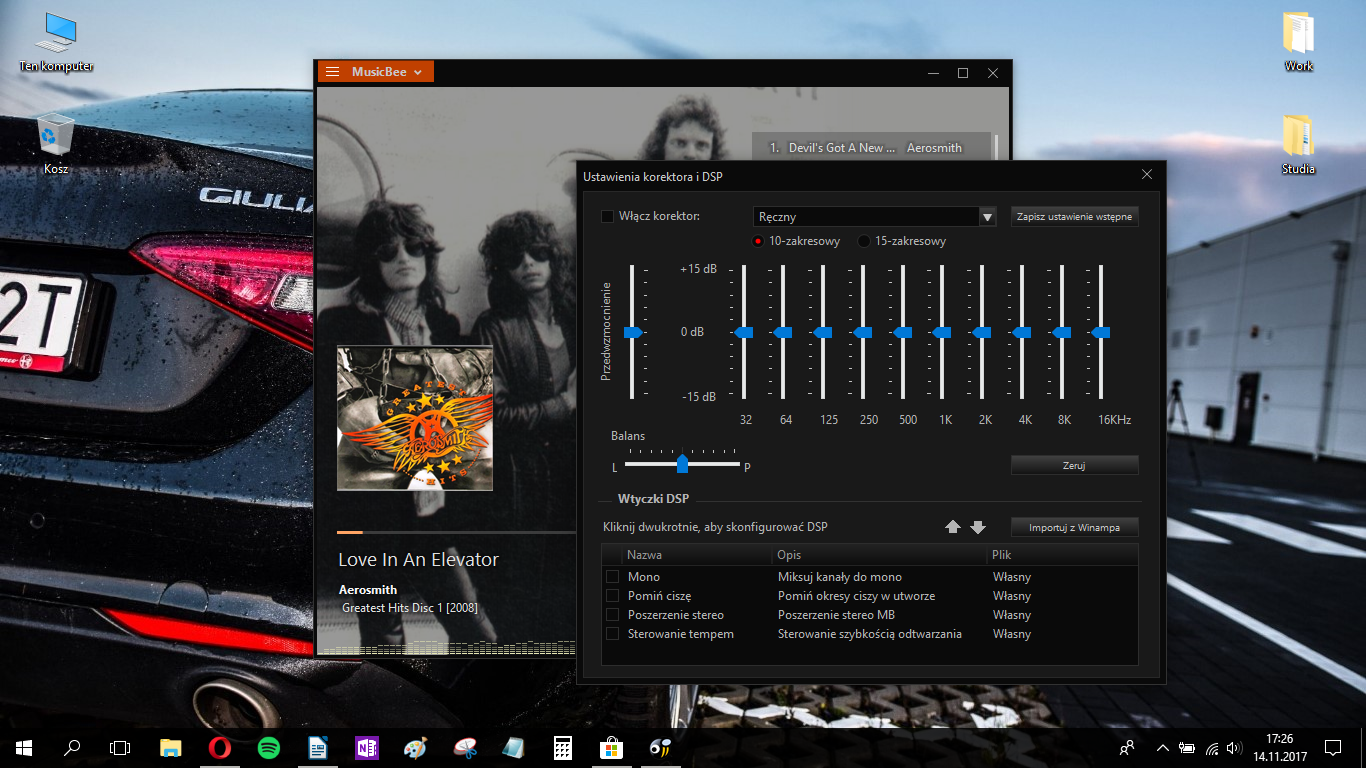
Task: Open the Studia folder on the desktop
Action: 1298,144
